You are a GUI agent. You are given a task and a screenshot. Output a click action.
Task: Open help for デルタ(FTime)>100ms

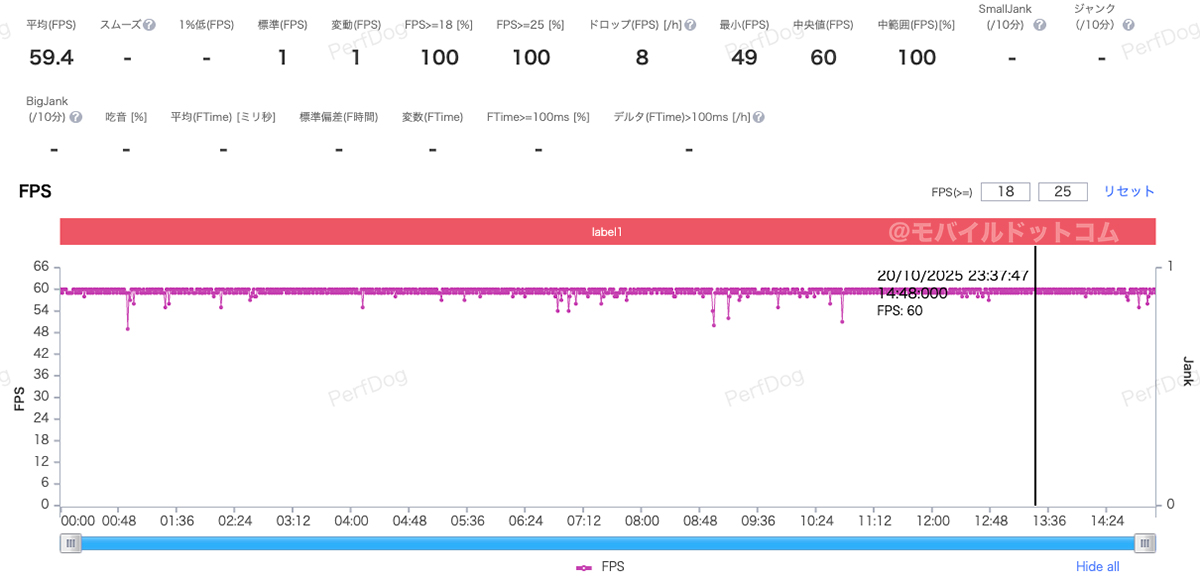[758, 118]
